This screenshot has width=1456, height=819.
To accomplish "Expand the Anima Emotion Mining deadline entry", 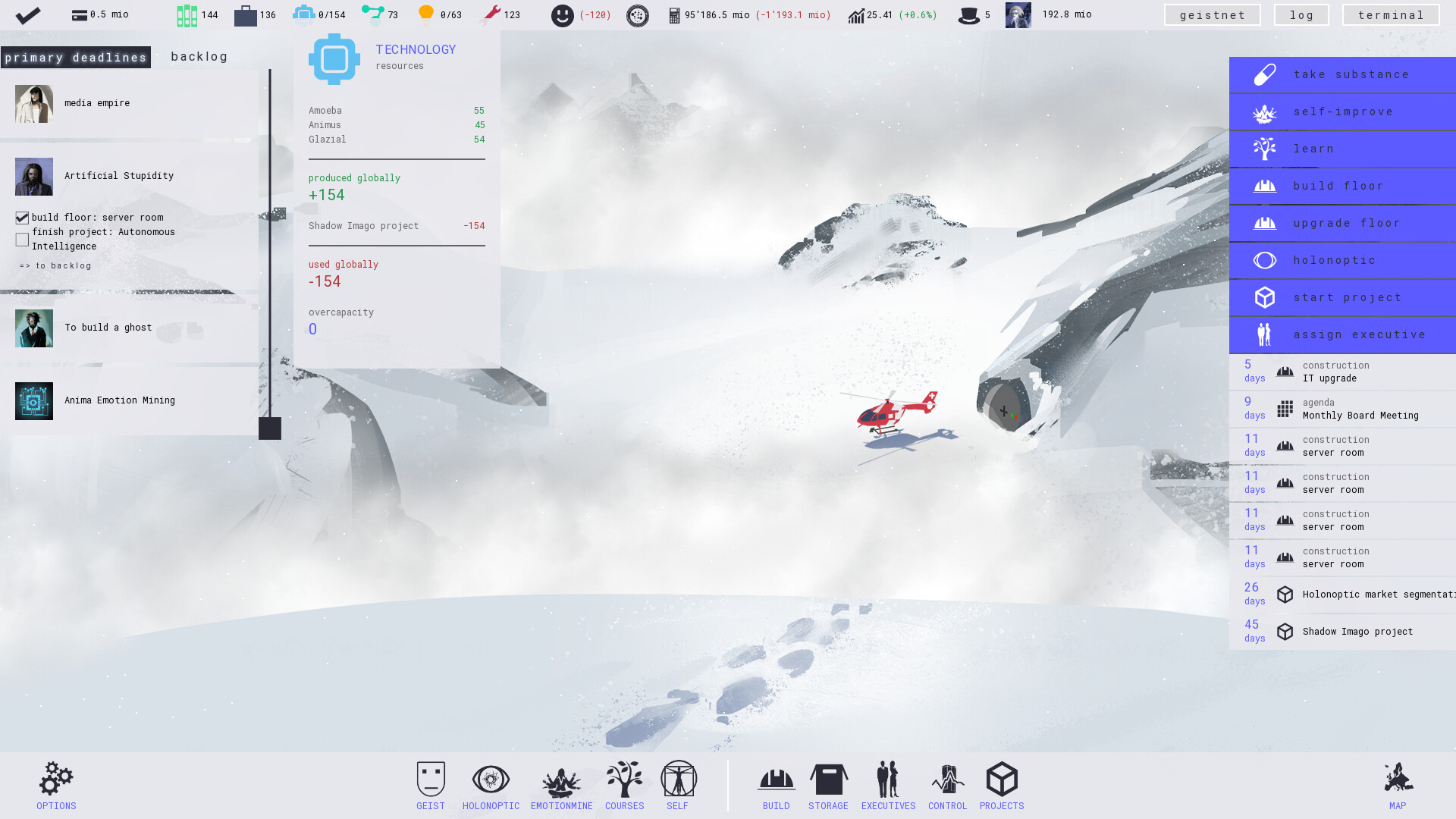I will pyautogui.click(x=119, y=400).
